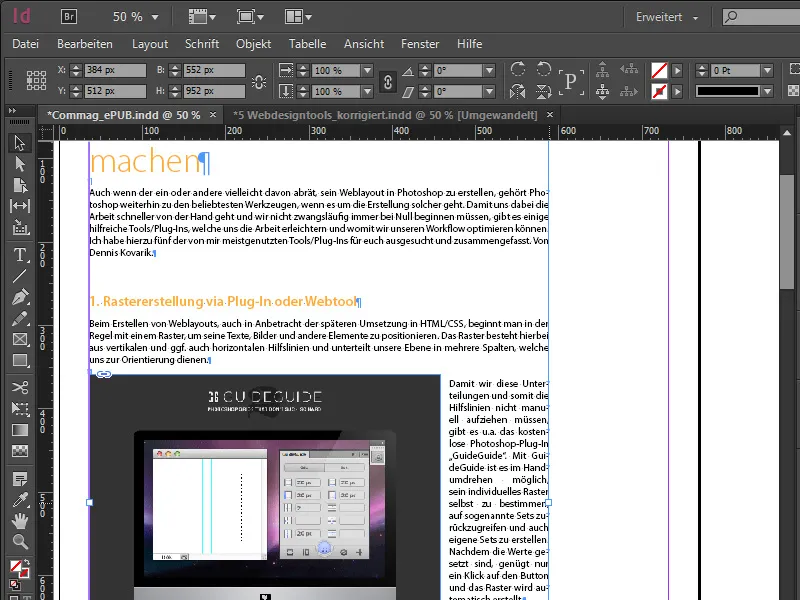Open the Fenster menu

click(420, 44)
